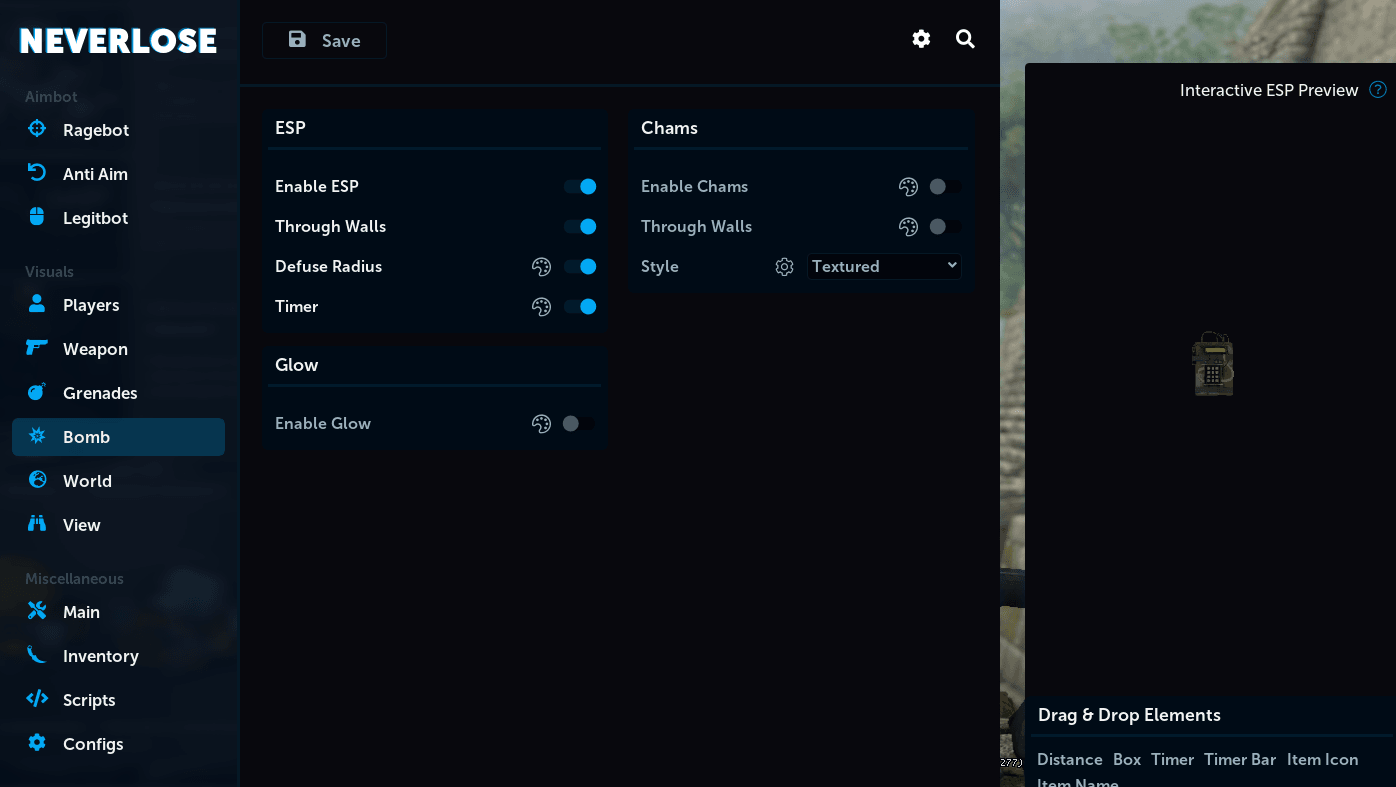Select the Scripts tab label
Screen dimensions: 1396x787
[89, 700]
